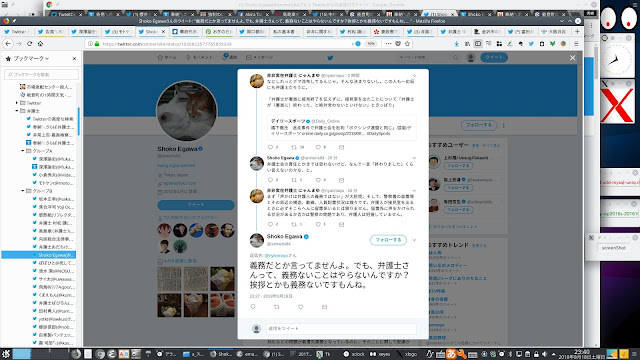The image size is (640, 360).
Task: Close the tweet overlay with X
Action: [x=573, y=58]
